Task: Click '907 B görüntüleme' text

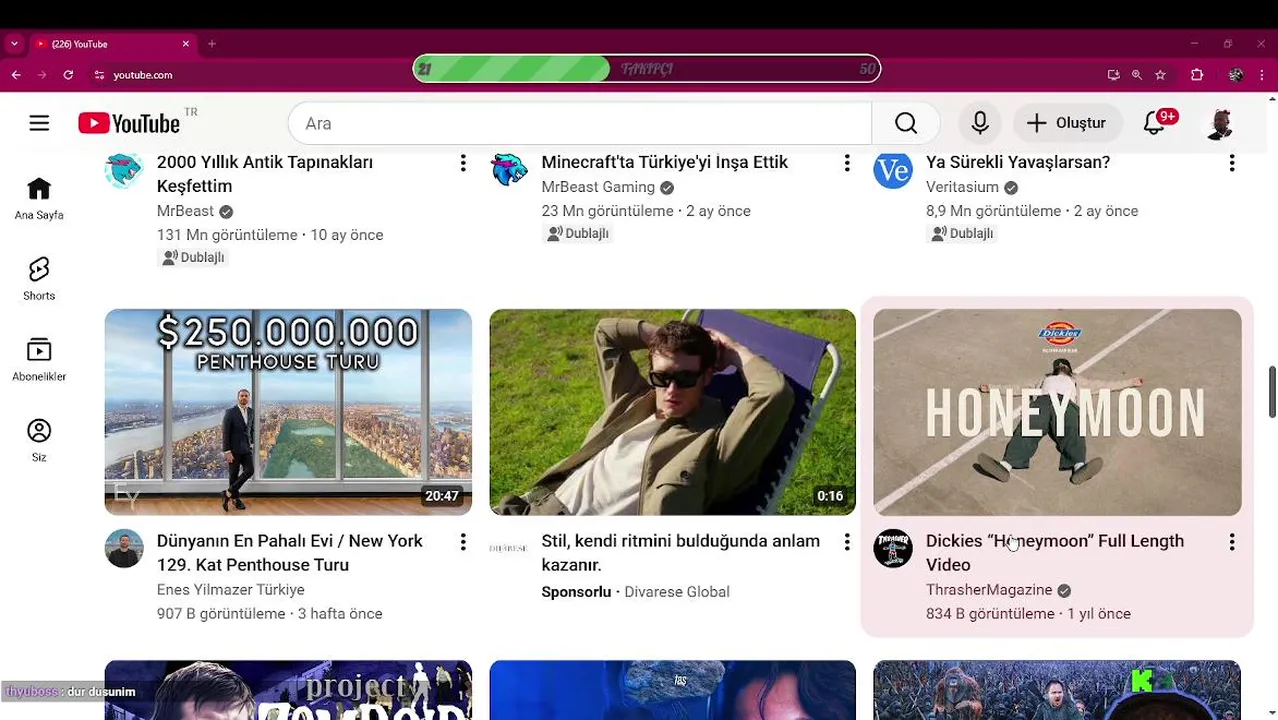Action: point(221,614)
